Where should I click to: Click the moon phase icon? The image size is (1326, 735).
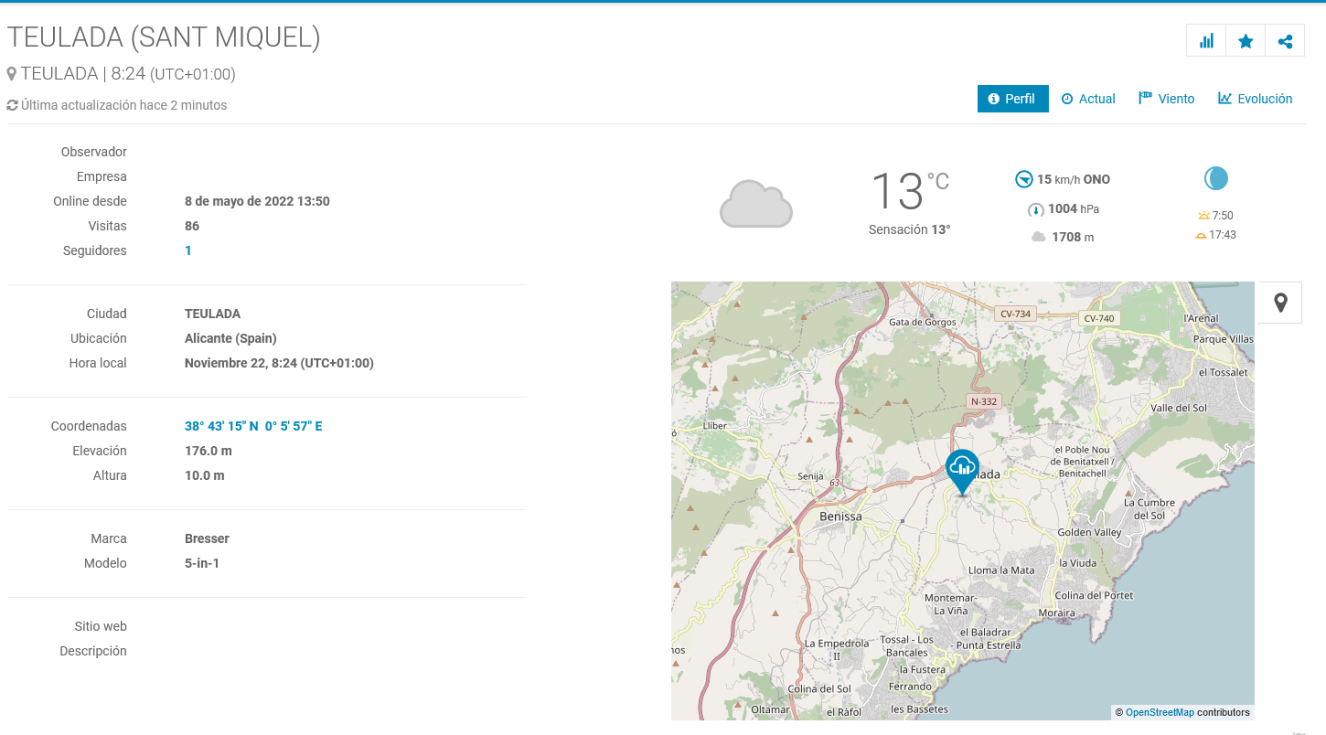1215,179
